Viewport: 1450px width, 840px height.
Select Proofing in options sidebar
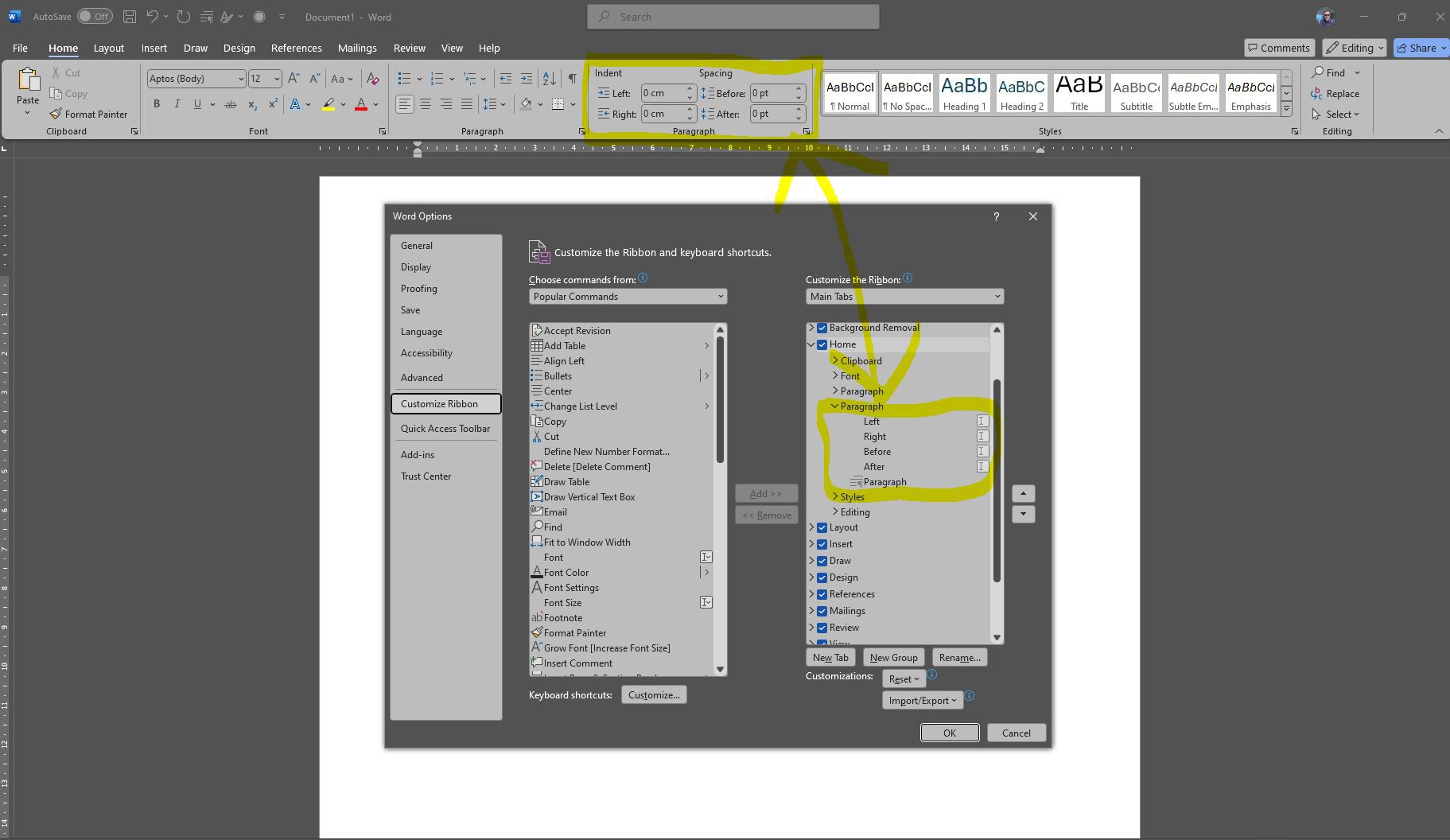click(x=418, y=288)
